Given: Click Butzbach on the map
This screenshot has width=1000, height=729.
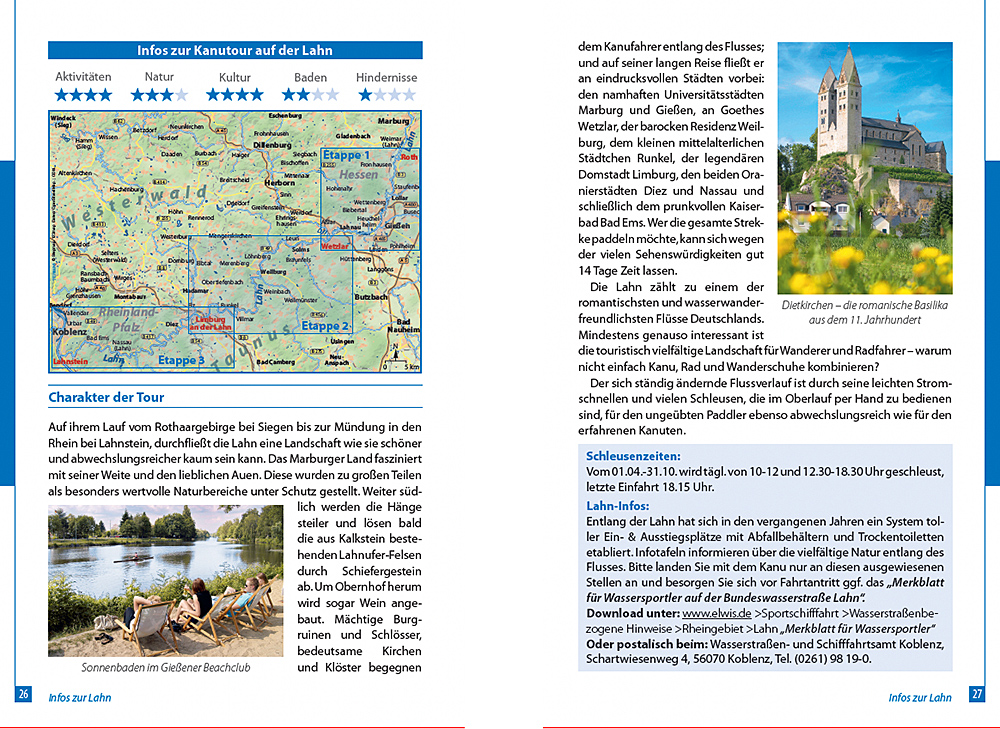Looking at the screenshot, I should pos(371,297).
